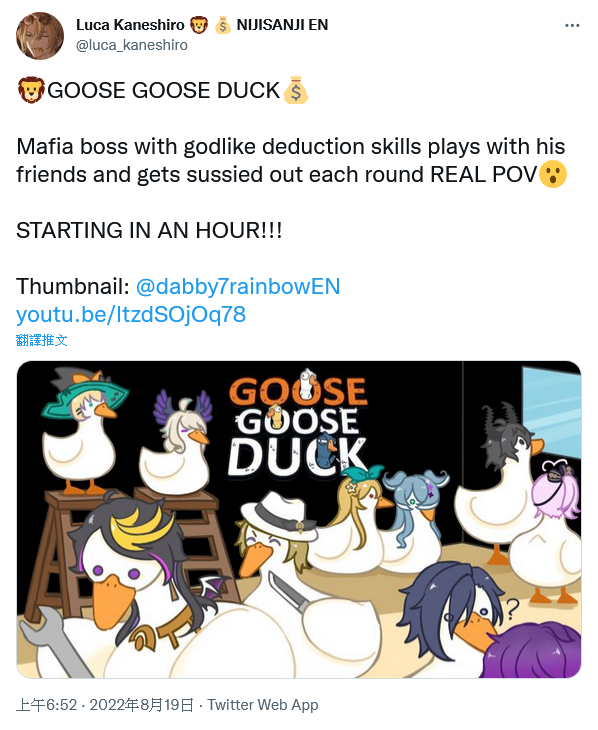
Task: Click the surprised face emoji after REAL POV
Action: click(x=553, y=174)
